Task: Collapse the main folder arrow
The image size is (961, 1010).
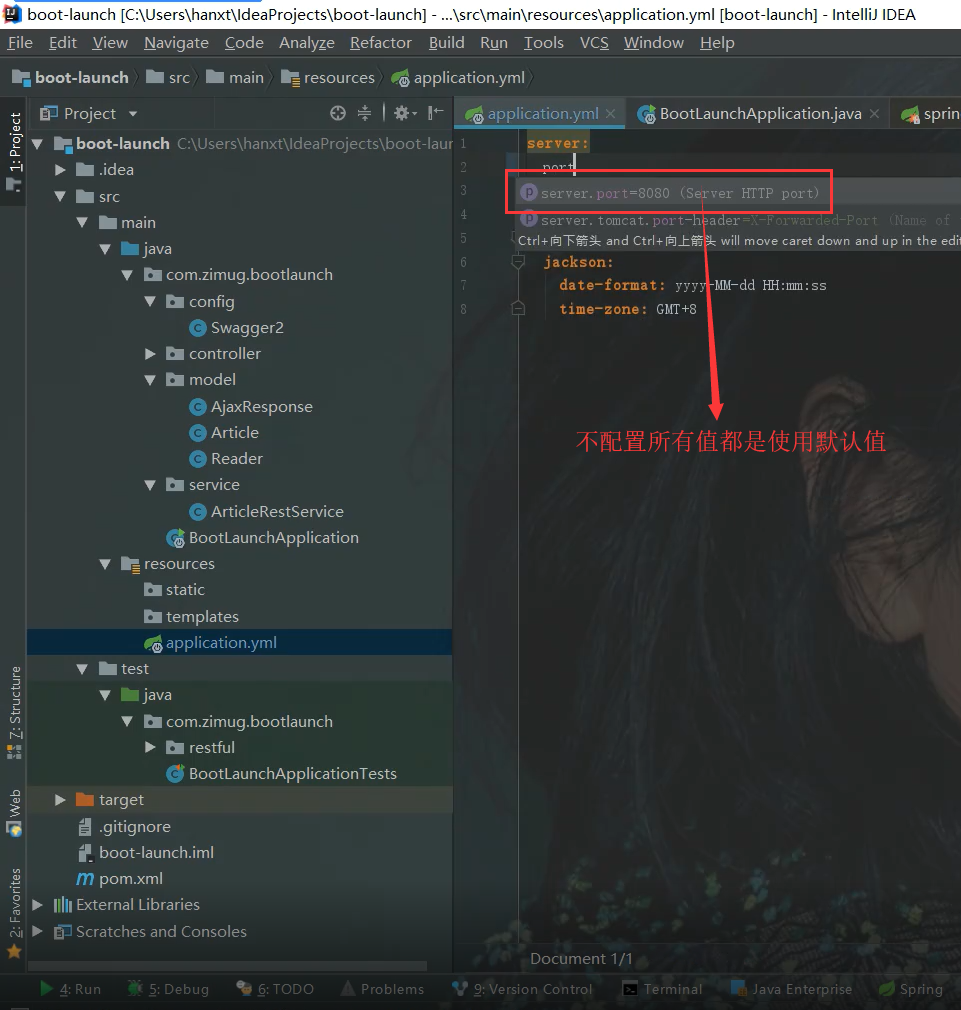Action: click(82, 223)
